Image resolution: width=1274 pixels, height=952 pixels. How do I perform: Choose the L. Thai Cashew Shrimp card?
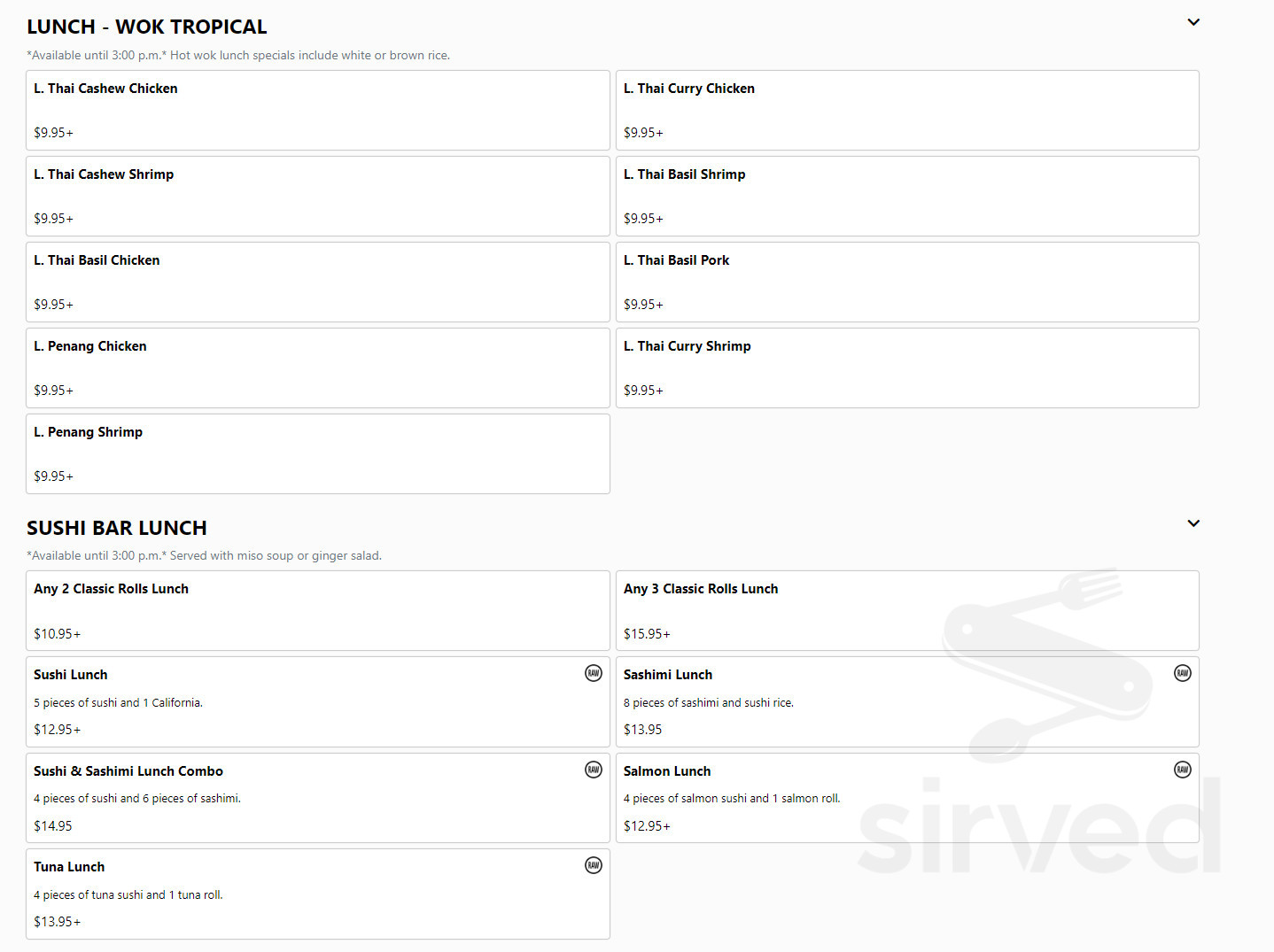(317, 197)
